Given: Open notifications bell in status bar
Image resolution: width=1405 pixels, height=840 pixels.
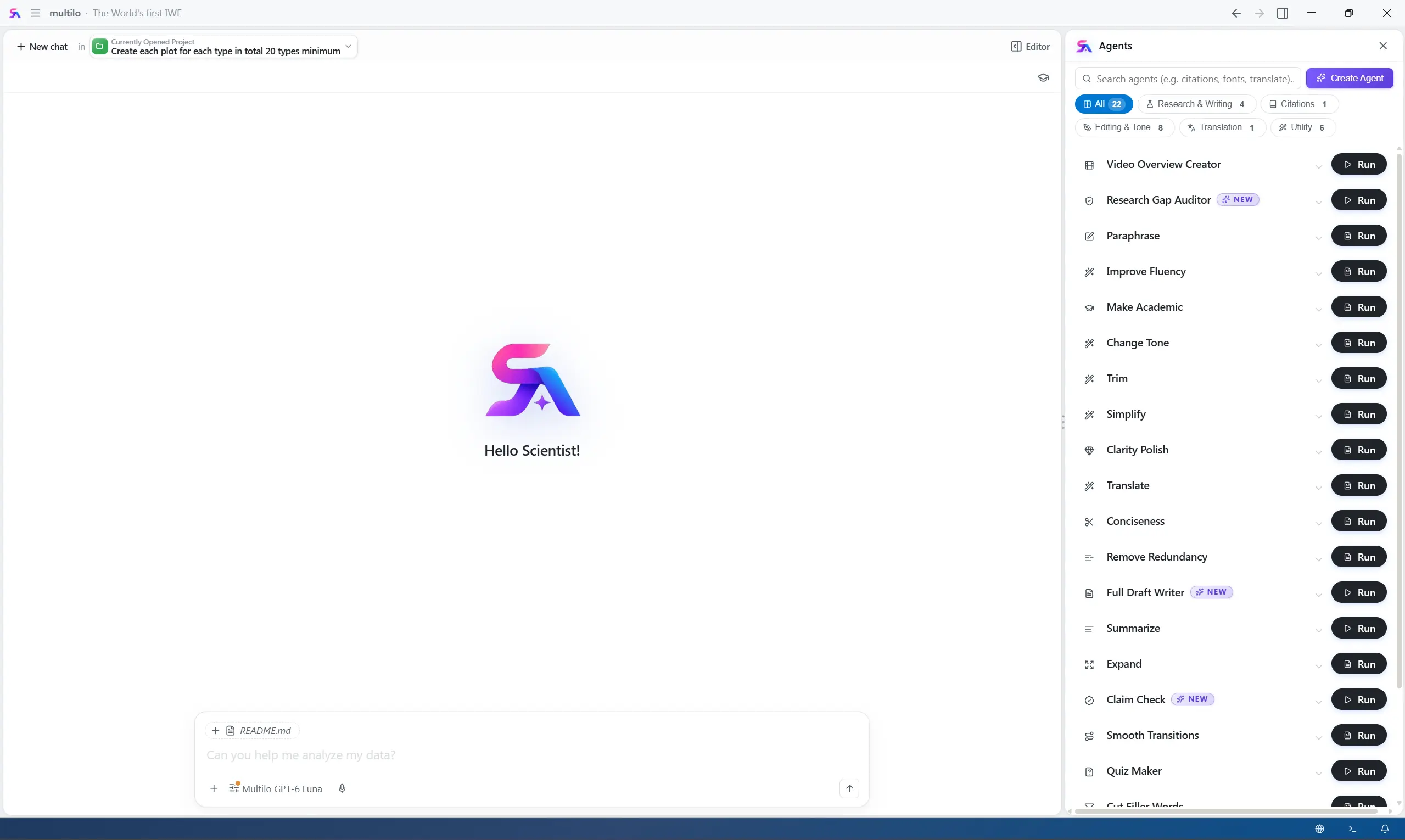Looking at the screenshot, I should pyautogui.click(x=1385, y=828).
